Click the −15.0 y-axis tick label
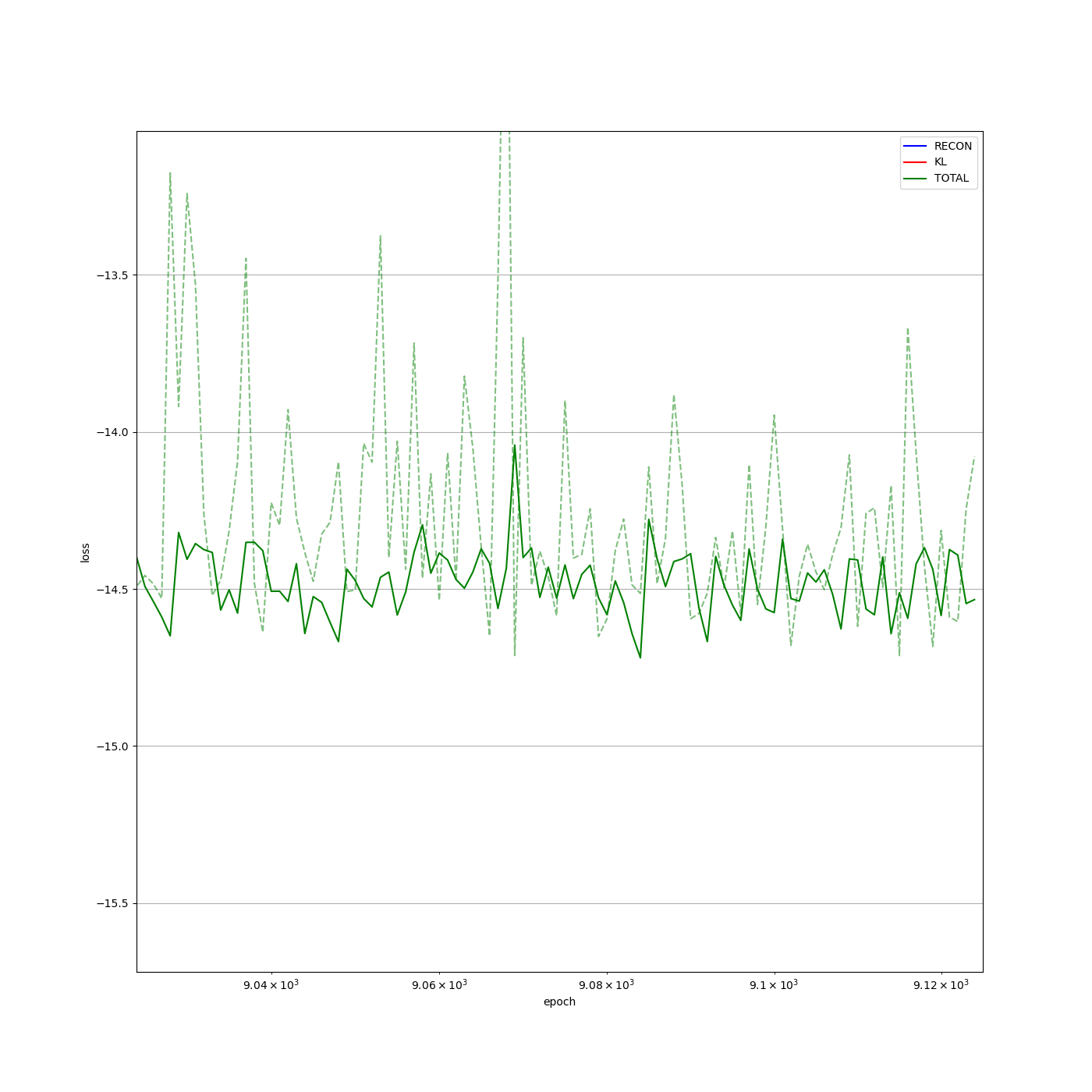Viewport: 1092px width, 1092px height. tap(112, 746)
